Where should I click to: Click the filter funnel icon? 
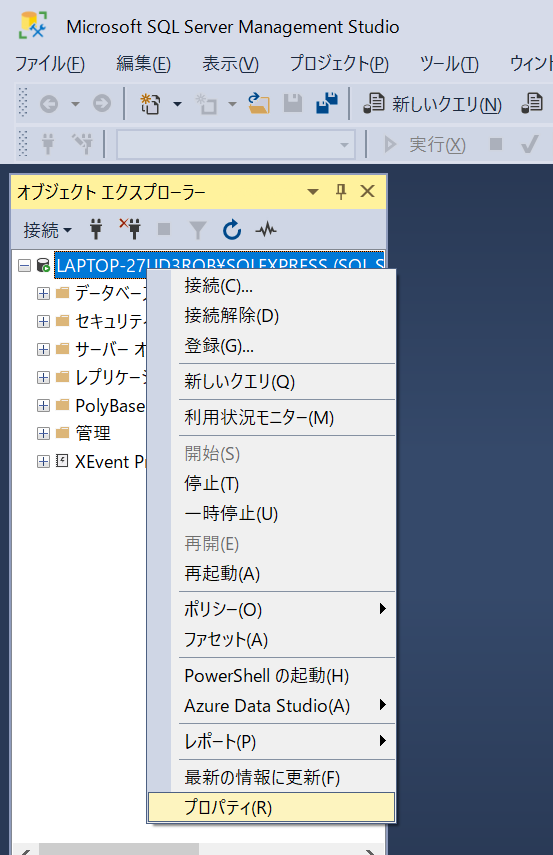197,230
